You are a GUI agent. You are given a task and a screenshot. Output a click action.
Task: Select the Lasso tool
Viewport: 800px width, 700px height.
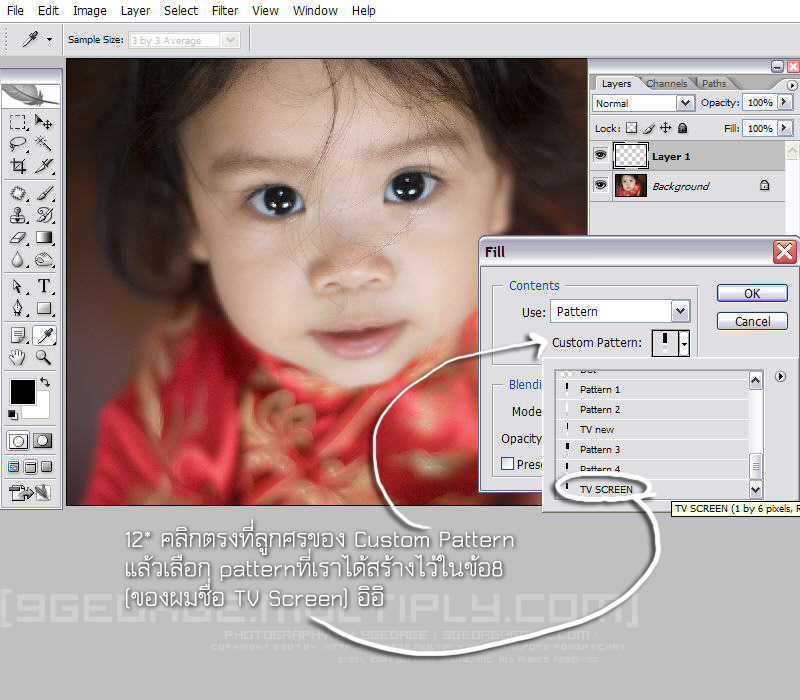(x=18, y=144)
